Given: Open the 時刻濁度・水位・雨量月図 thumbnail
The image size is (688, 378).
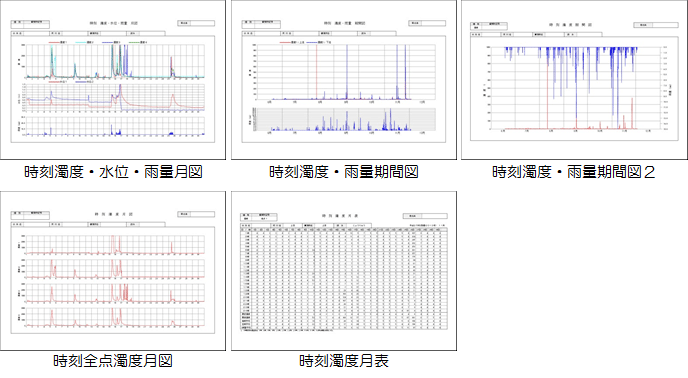Looking at the screenshot, I should coord(113,79).
